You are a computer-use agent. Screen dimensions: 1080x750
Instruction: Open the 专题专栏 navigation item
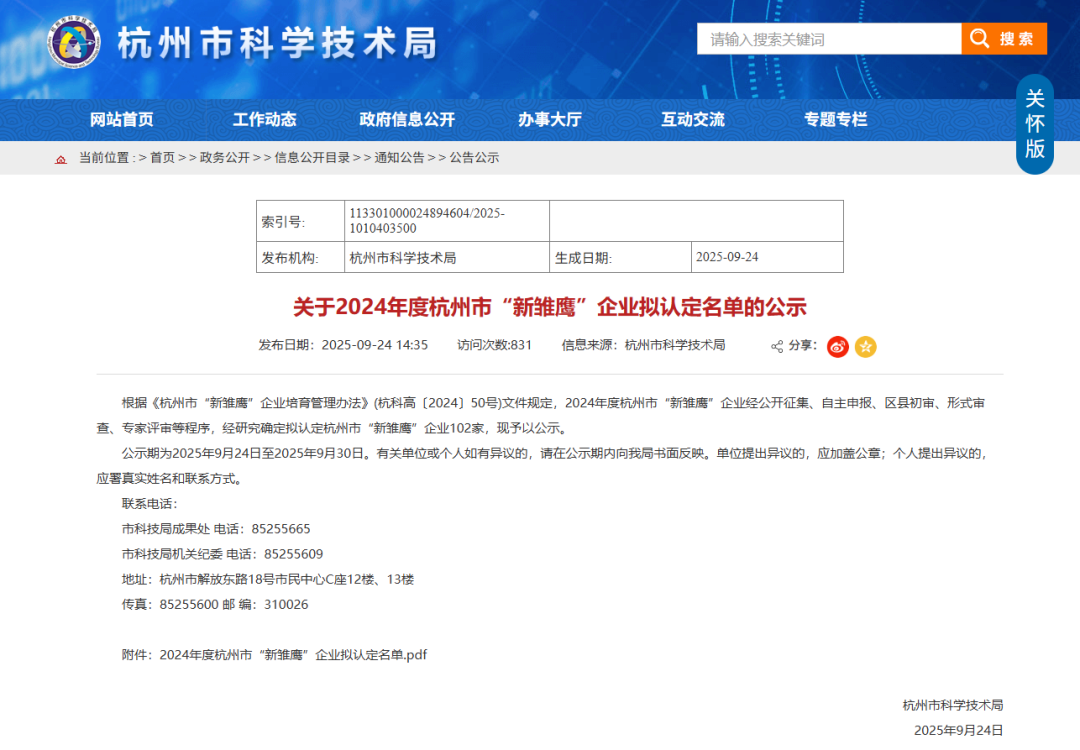(836, 119)
